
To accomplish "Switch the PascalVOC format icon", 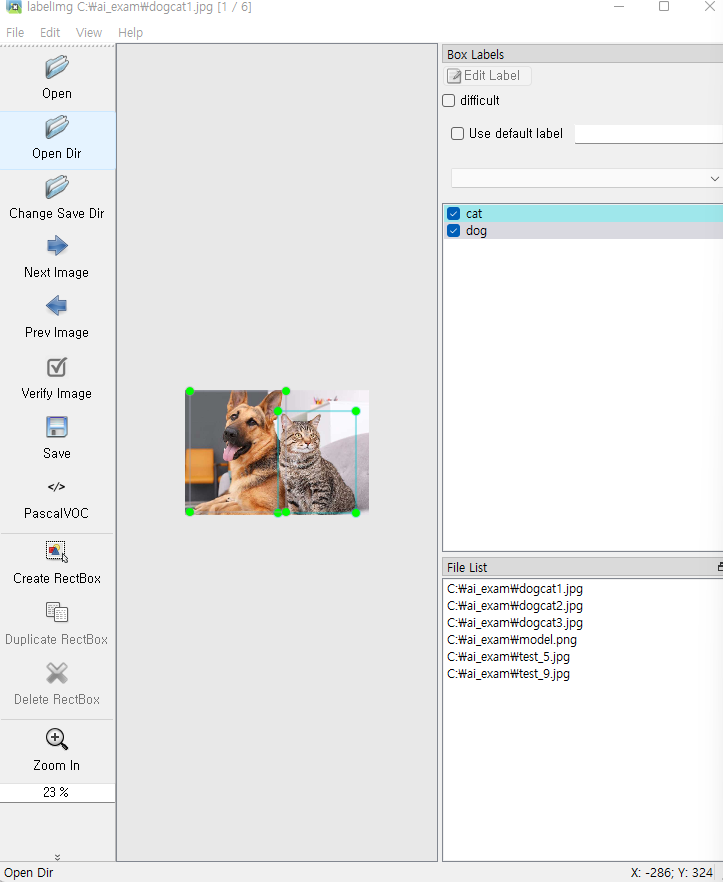I will pyautogui.click(x=57, y=487).
